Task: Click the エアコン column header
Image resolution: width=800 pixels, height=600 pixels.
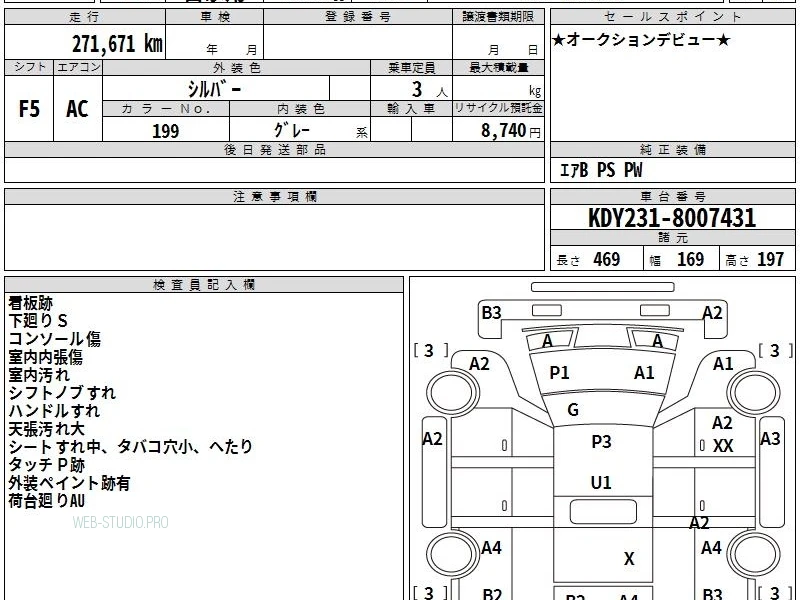Action: click(78, 67)
